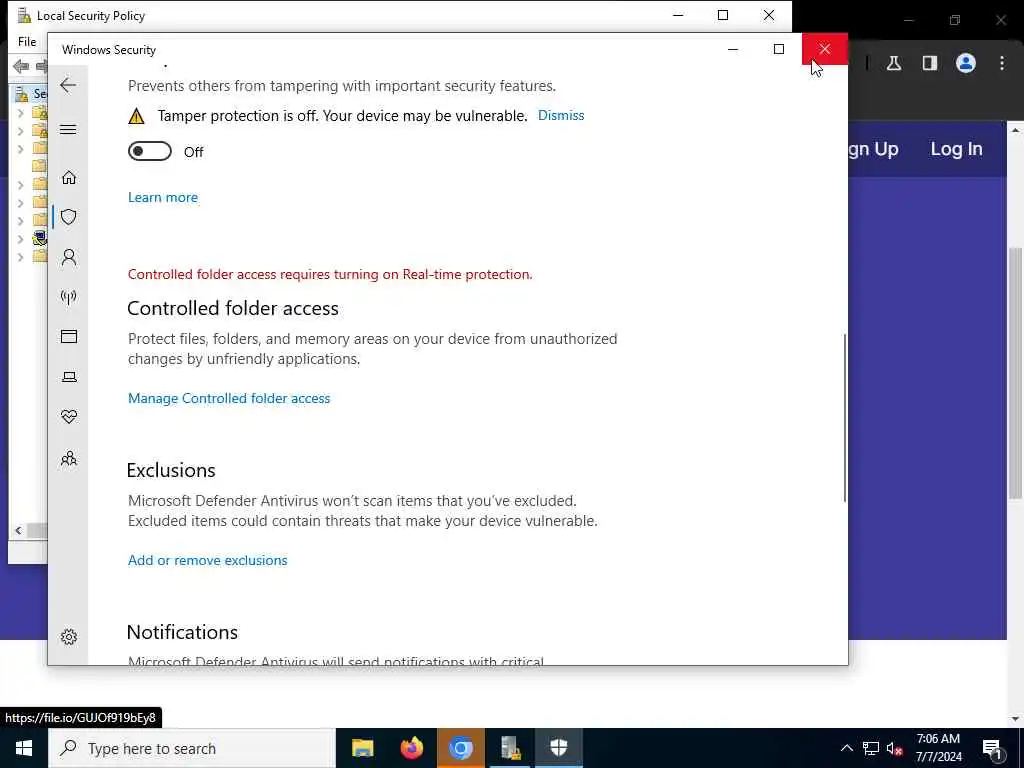Open the clock showing 7:06 AM
Viewport: 1024px width, 768px height.
(938, 748)
